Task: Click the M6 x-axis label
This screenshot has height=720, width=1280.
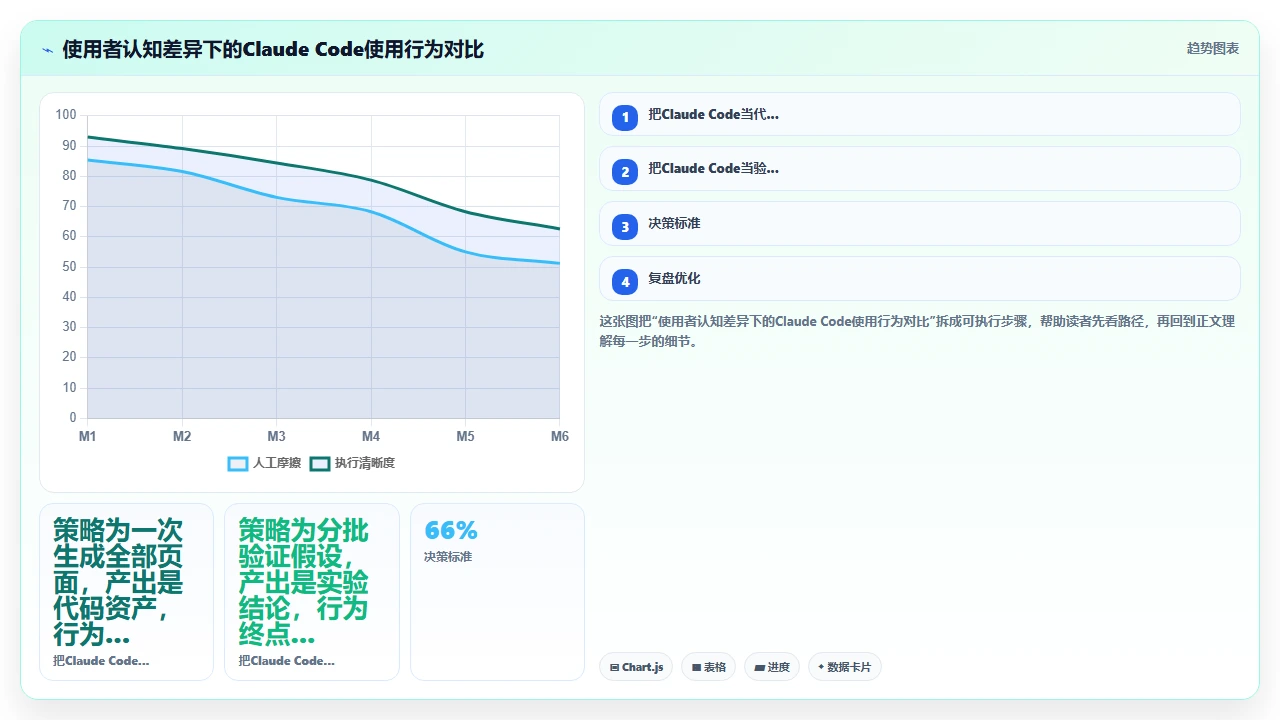Action: pos(559,436)
